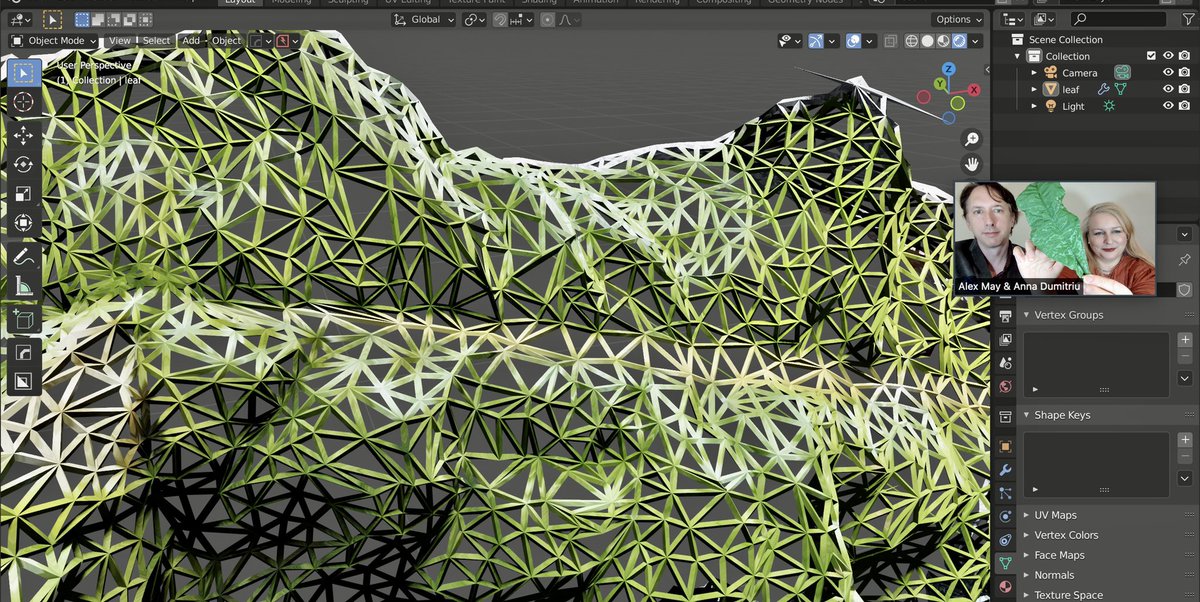Open the Material properties tab

pyautogui.click(x=1006, y=587)
